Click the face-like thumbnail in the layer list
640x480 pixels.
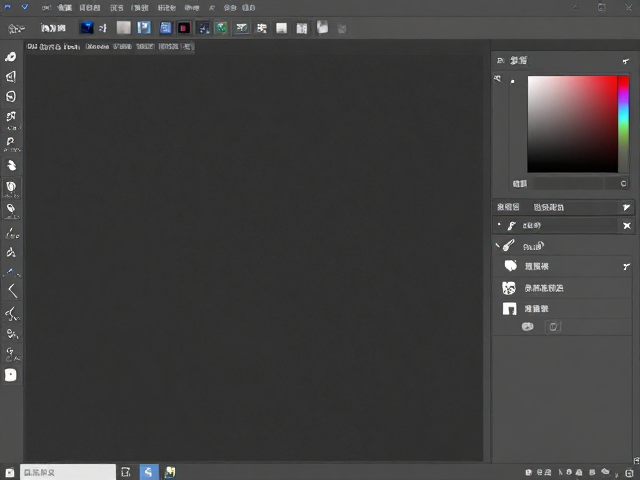[x=509, y=288]
